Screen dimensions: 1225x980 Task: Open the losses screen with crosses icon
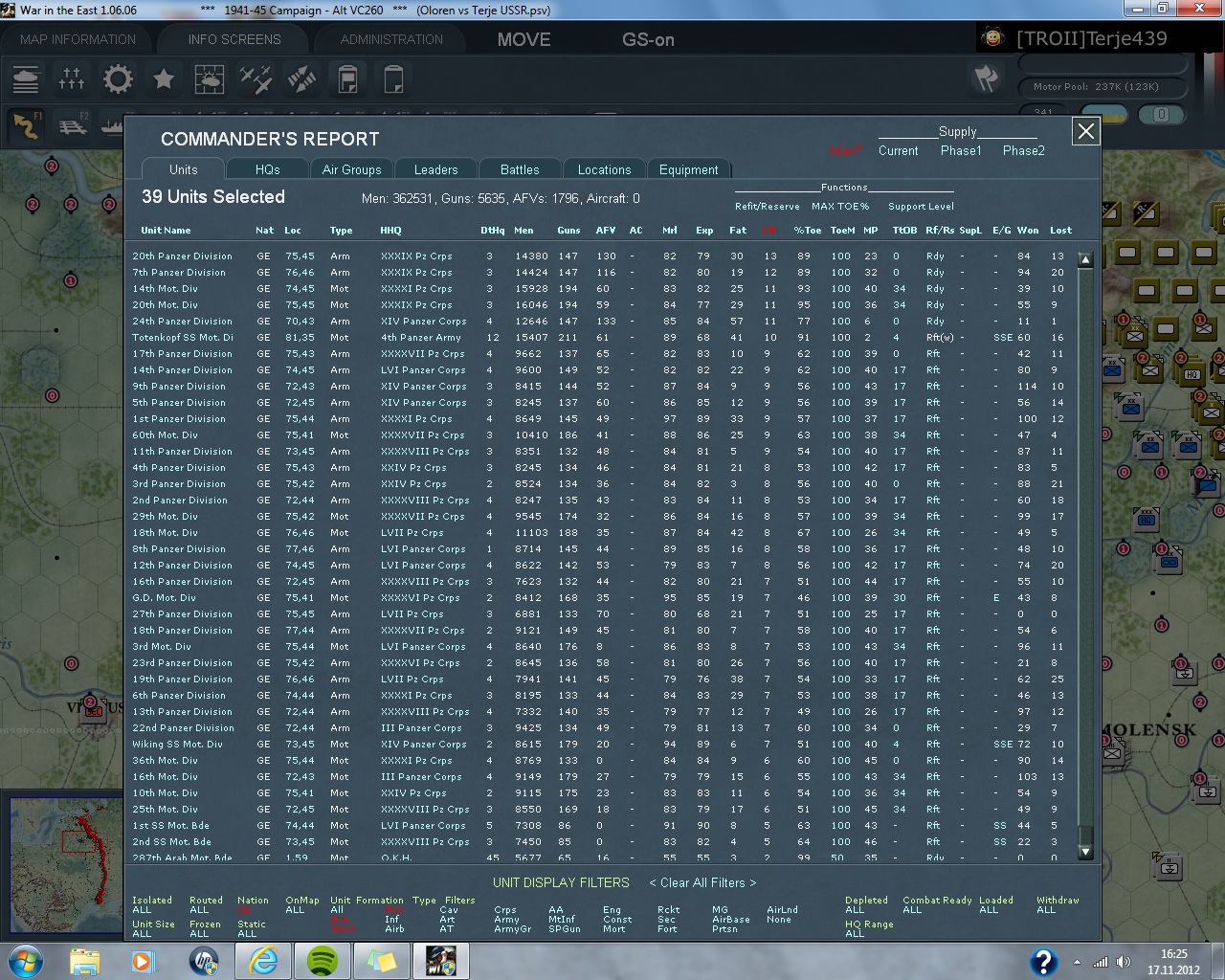[x=72, y=78]
